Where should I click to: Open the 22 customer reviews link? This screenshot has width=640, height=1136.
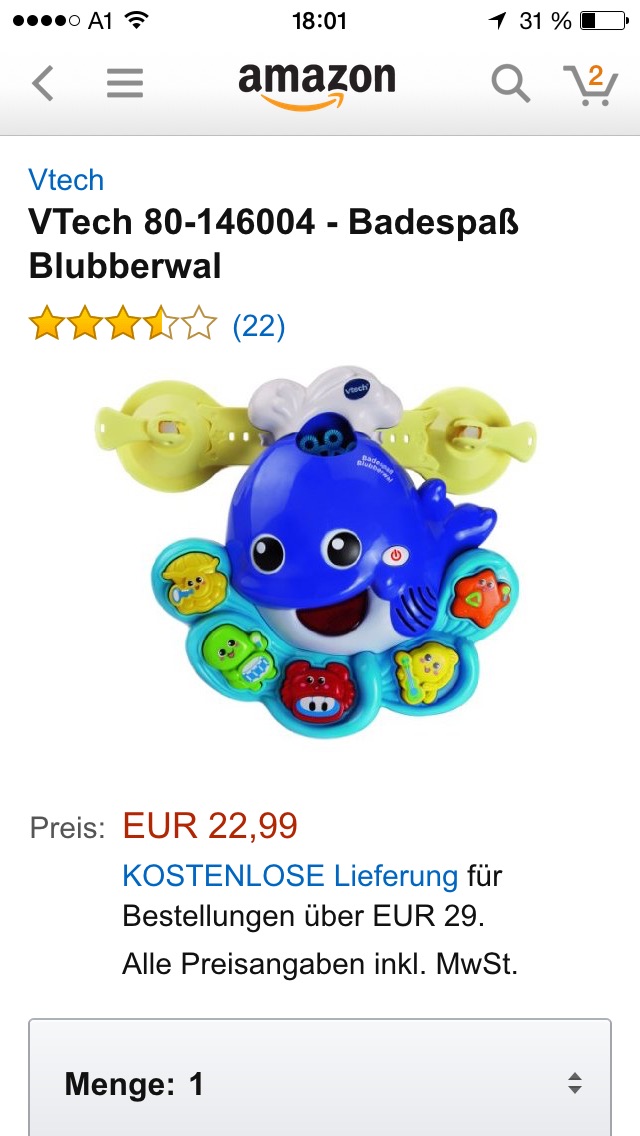pos(259,326)
